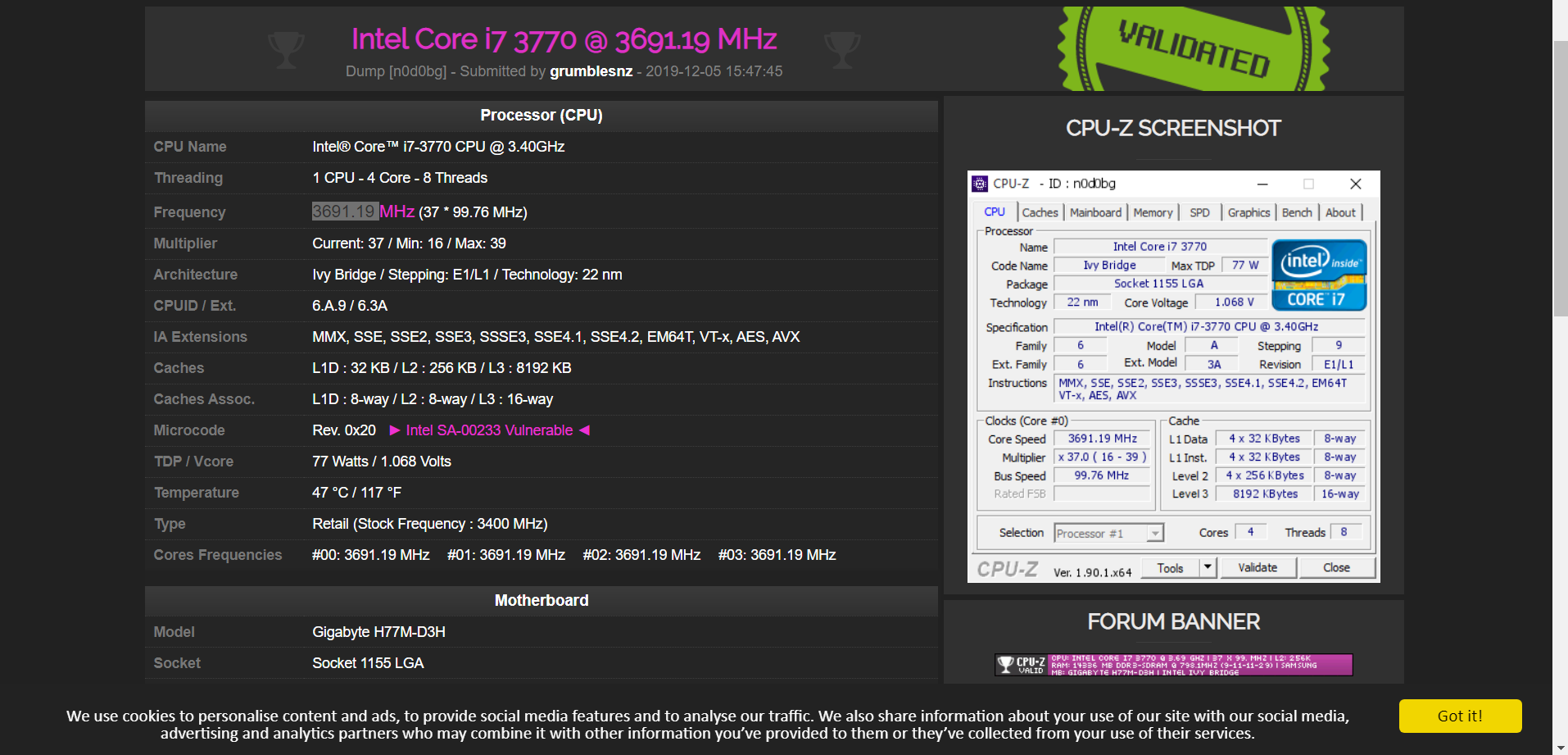Click the page title Intel Core i7 3770 heading
This screenshot has width=1568, height=755.
564,39
